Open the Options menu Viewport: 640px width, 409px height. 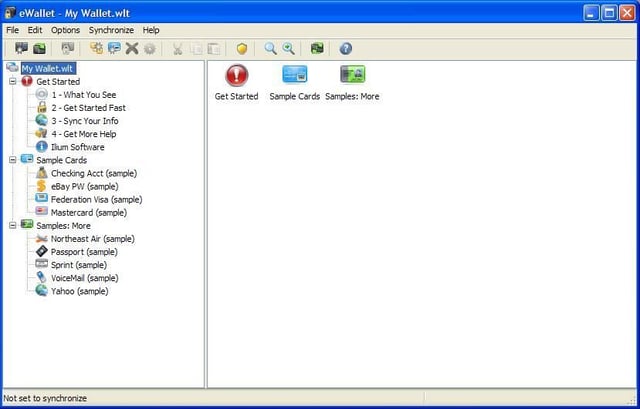click(65, 30)
